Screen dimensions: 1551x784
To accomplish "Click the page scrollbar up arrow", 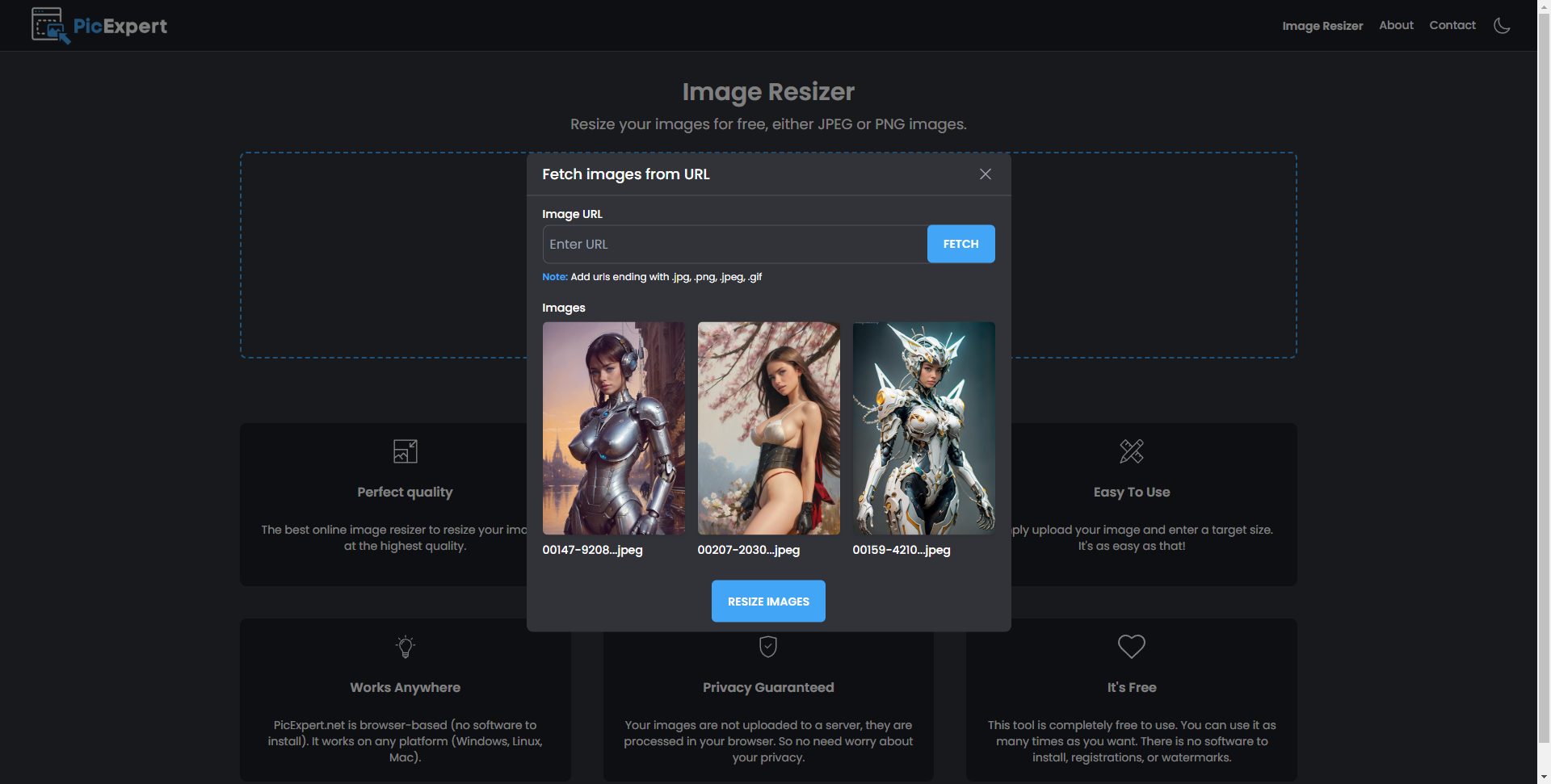I will 1544,6.
